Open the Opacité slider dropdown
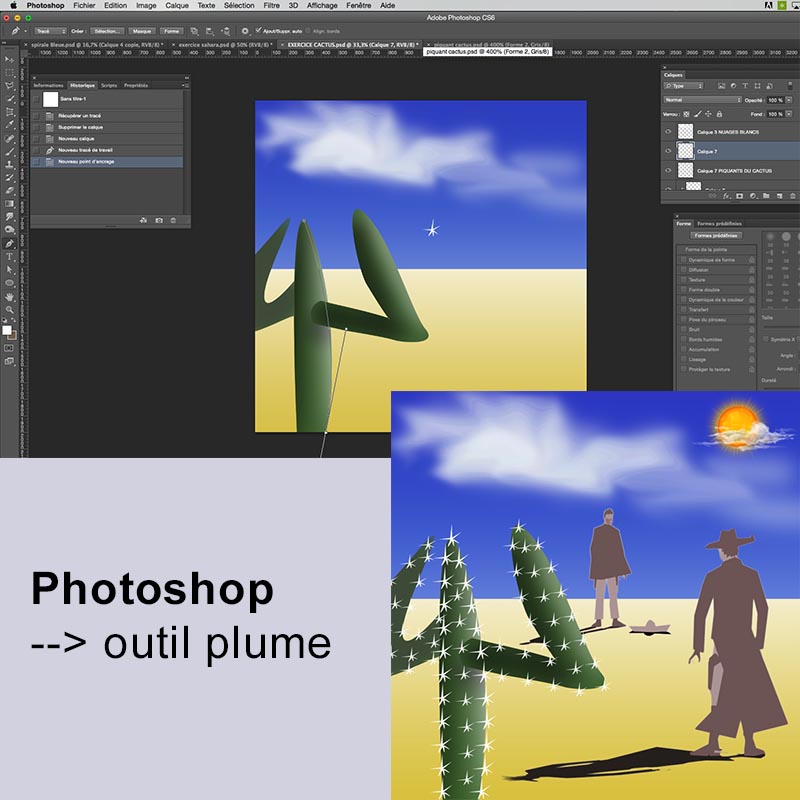 pos(789,100)
